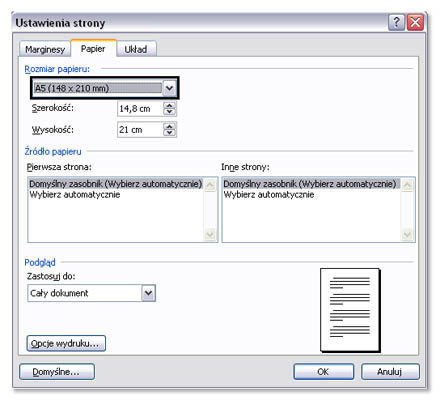Viewport: 440px width, 400px height.
Task: Increase Wysokość with the up arrow
Action: coord(169,127)
